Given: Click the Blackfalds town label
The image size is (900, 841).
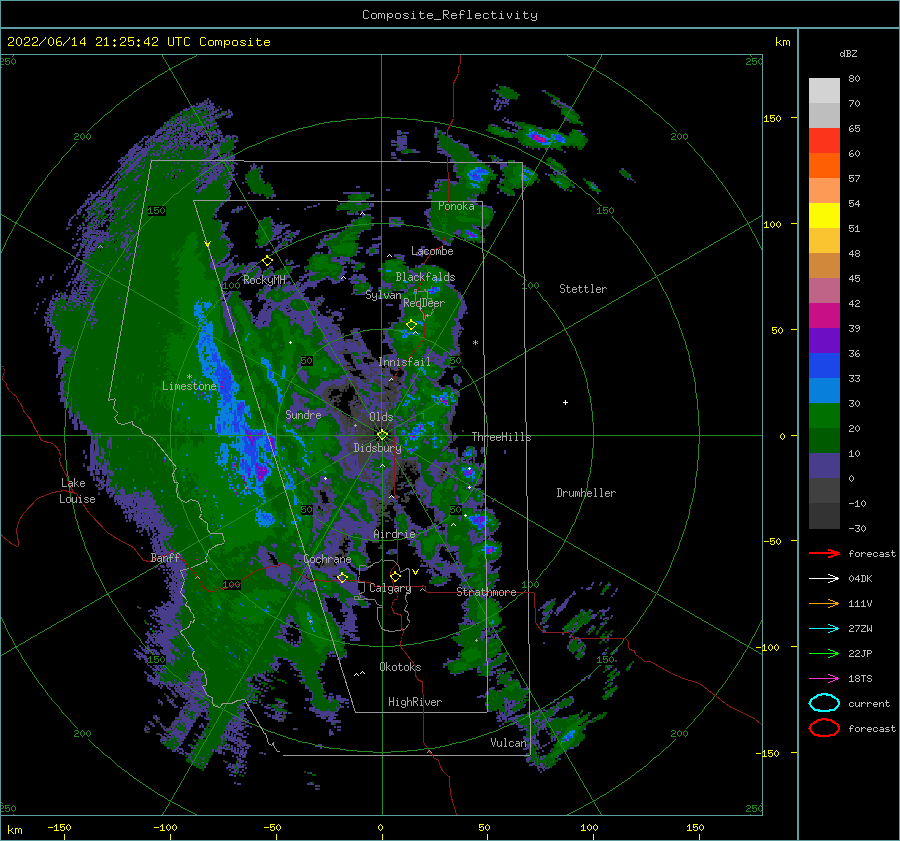Looking at the screenshot, I should 425,277.
